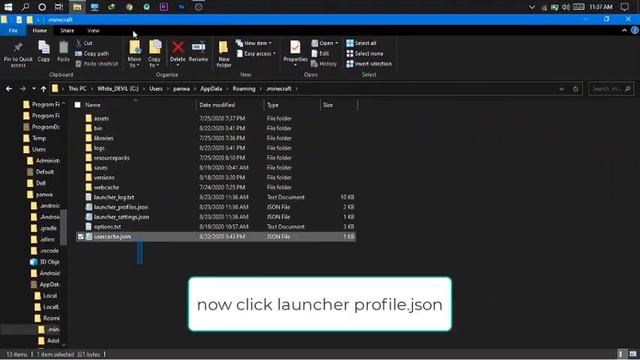
Task: Open recent locations dropdown arrow
Action: (x=33, y=89)
